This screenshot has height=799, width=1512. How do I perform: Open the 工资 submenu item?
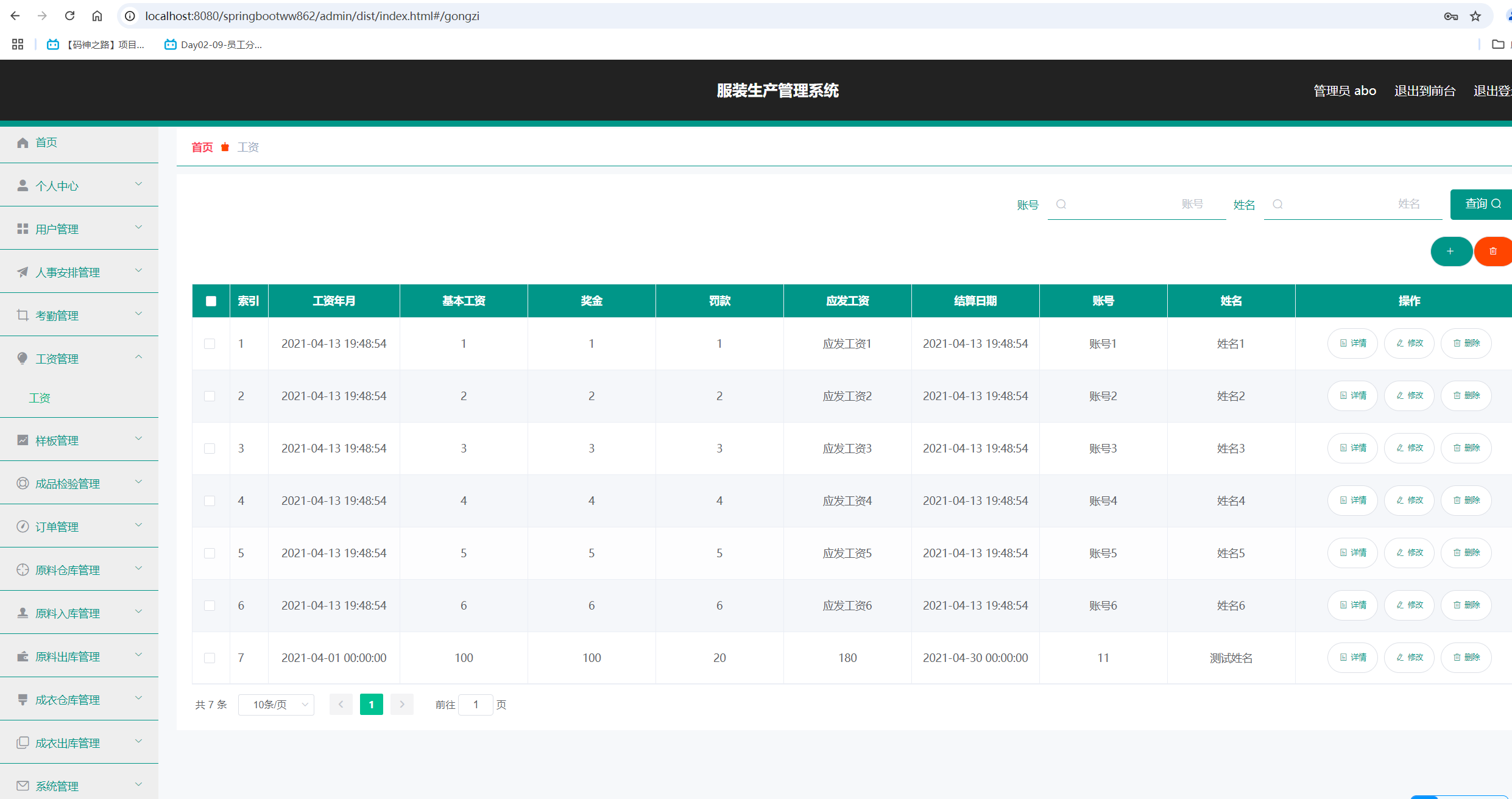(40, 398)
